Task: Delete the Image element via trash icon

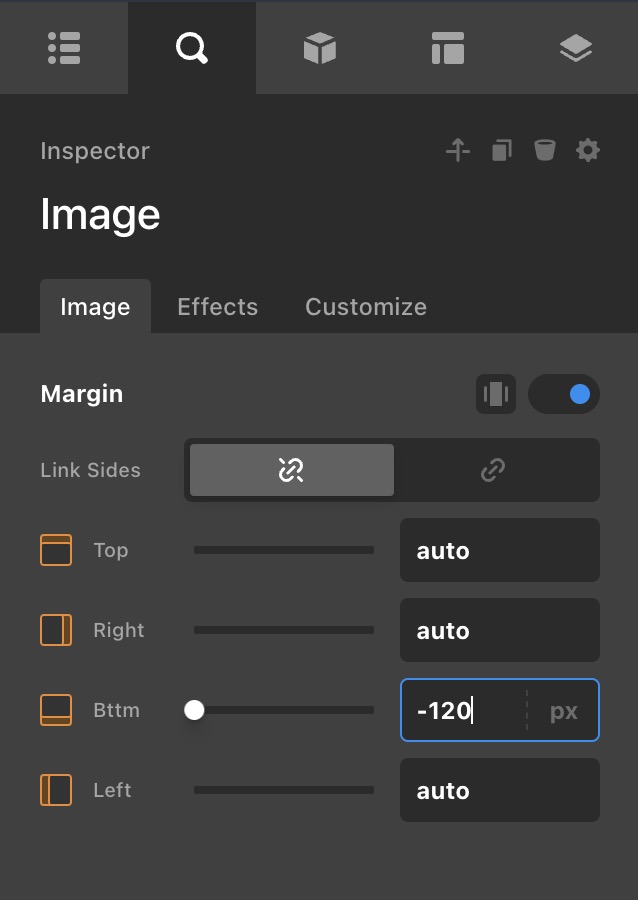Action: [544, 151]
